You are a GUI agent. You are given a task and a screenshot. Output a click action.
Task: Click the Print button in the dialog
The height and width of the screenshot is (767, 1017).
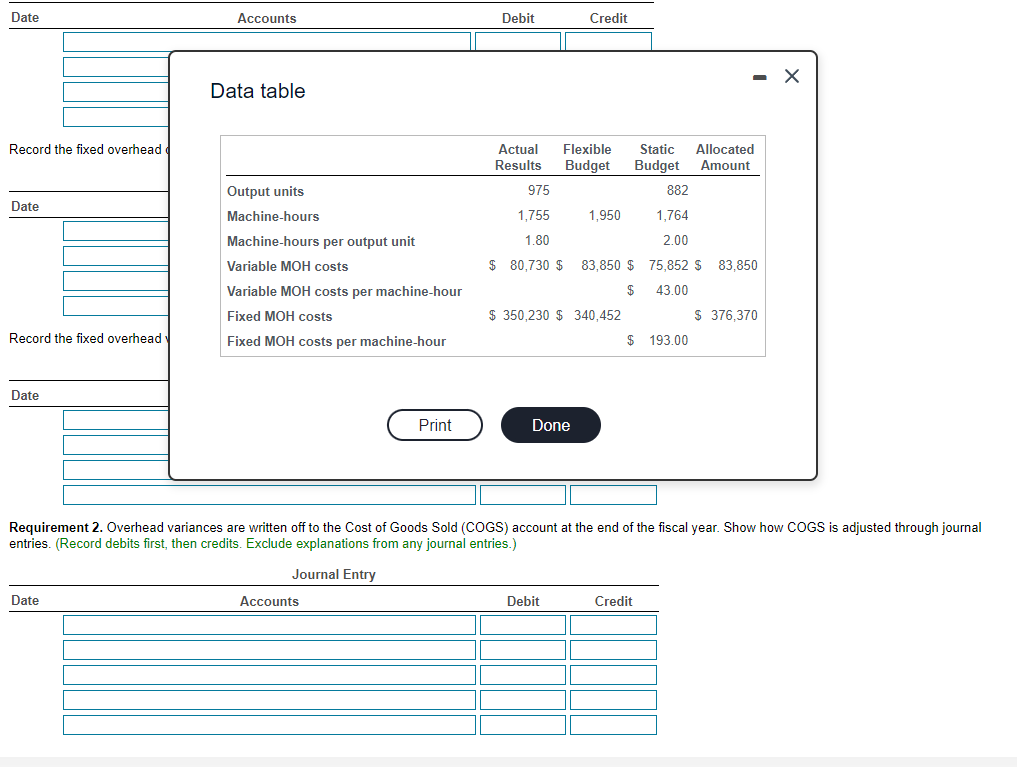coord(434,424)
